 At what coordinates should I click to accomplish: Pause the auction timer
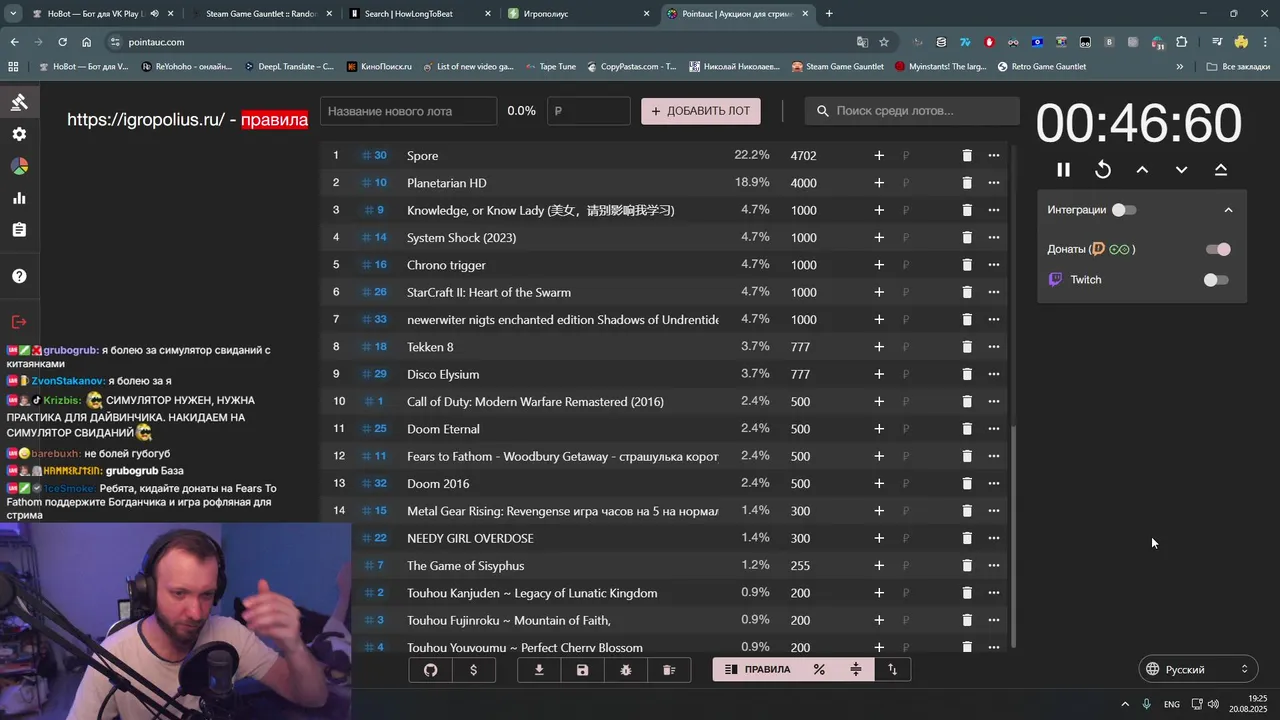(x=1063, y=170)
